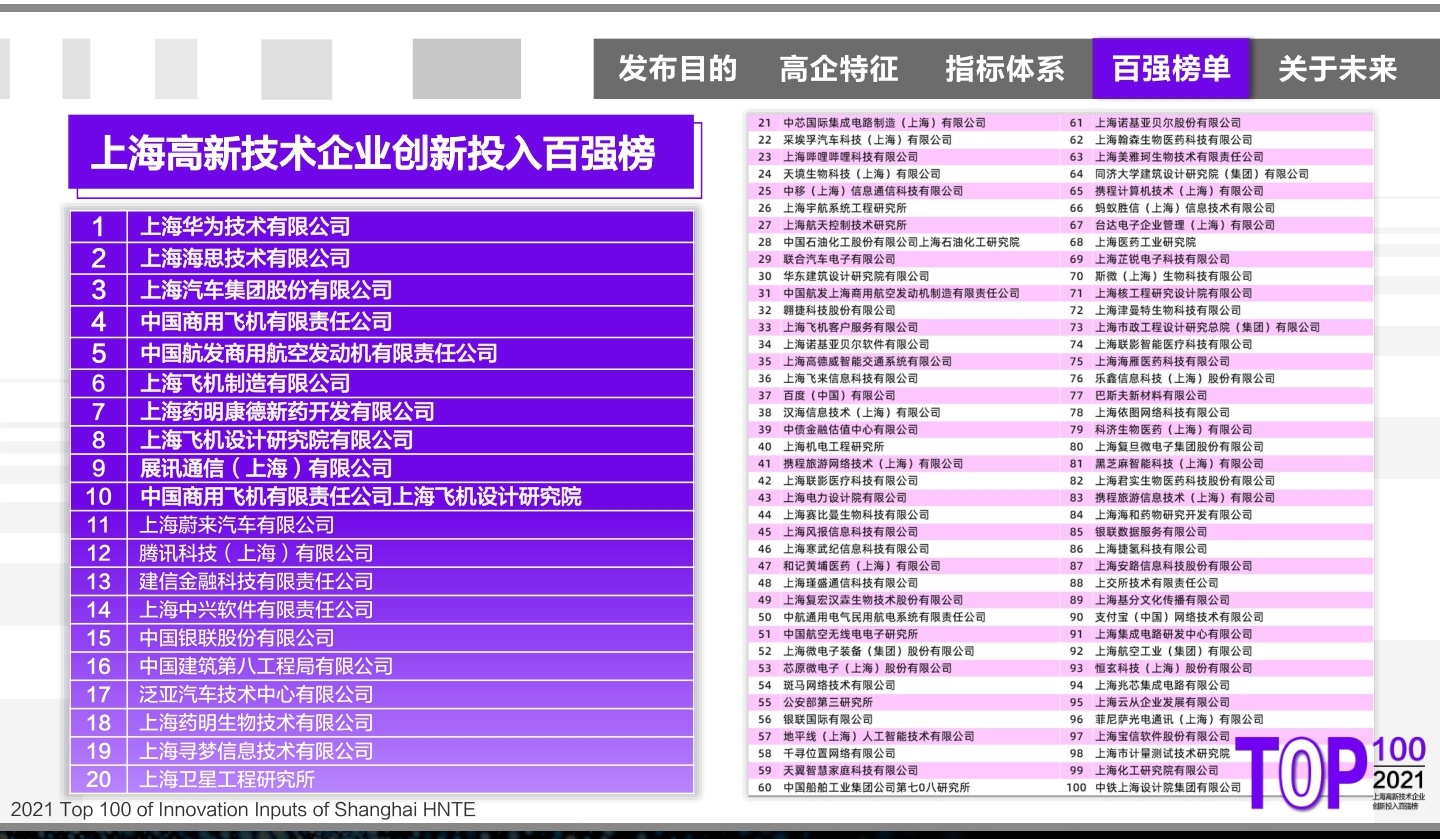Click 上海电力设计院有限公司

coord(844,497)
